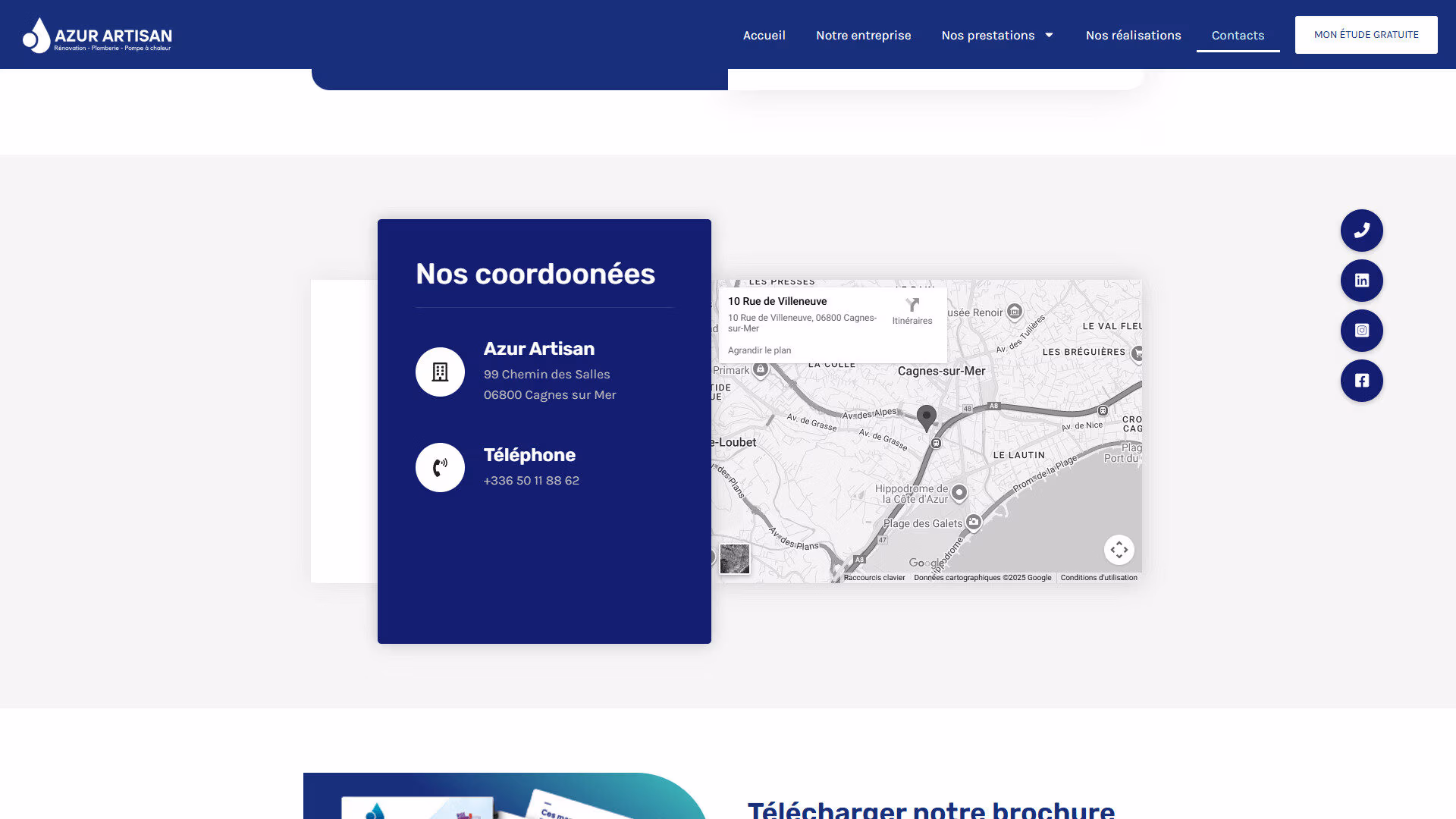Screen dimensions: 1456x819
Task: Go to the Notre entreprise page
Action: coord(863,35)
